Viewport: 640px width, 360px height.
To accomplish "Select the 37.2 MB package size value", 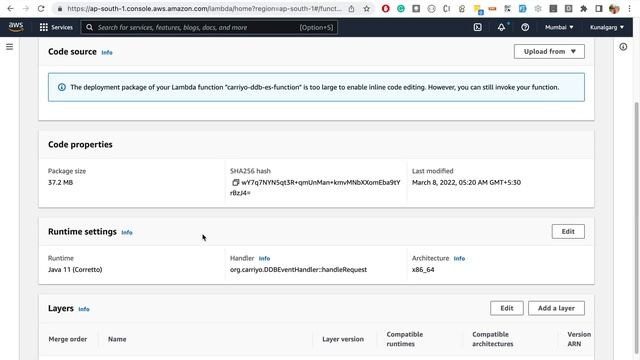I will [x=60, y=182].
